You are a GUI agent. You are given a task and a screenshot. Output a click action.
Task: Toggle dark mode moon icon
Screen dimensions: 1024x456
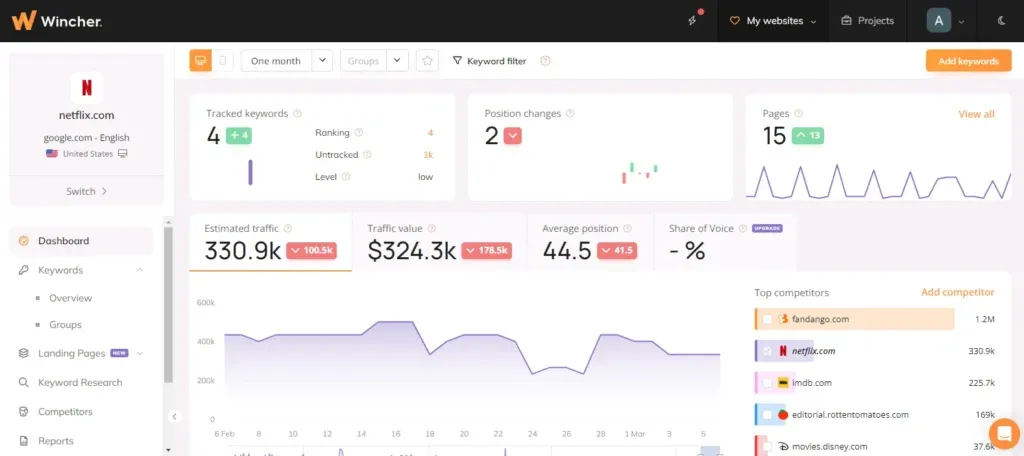click(1001, 21)
